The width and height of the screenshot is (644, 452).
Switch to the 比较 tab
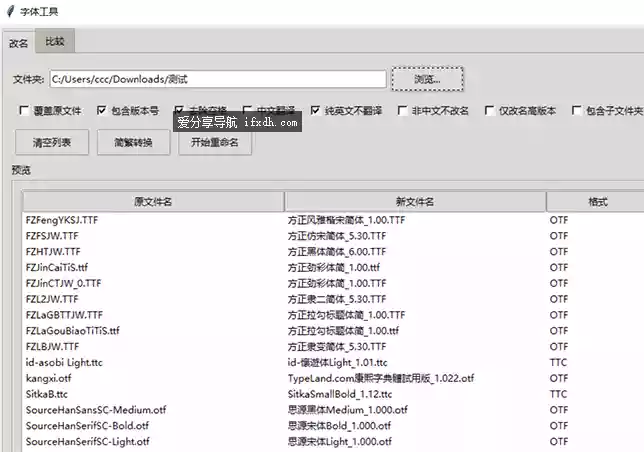(x=55, y=41)
